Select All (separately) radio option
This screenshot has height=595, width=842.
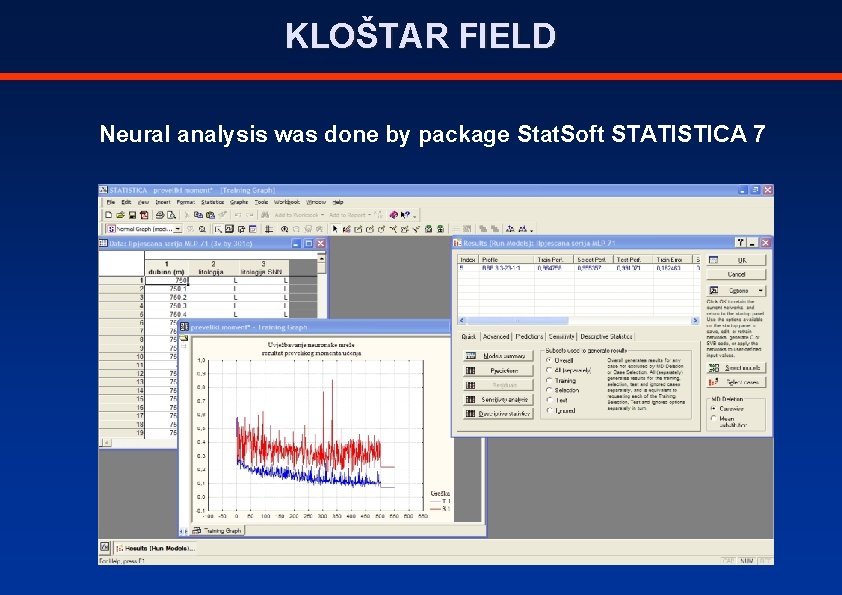tap(549, 371)
